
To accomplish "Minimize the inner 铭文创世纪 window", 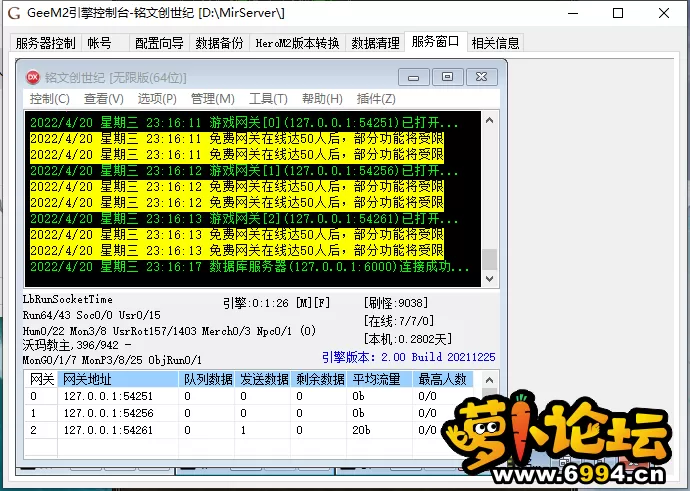I will coord(413,77).
